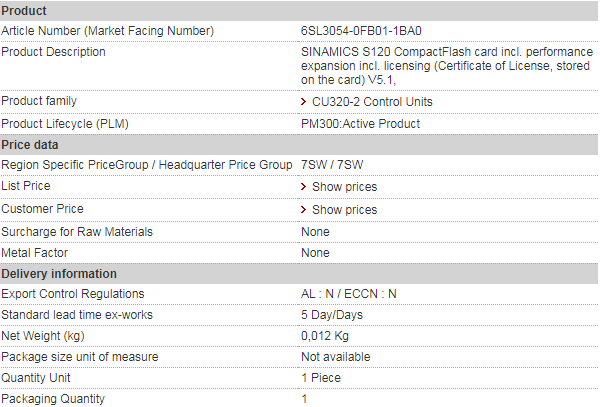
Task: Click the 7SW / 7SW price group value
Action: (332, 165)
